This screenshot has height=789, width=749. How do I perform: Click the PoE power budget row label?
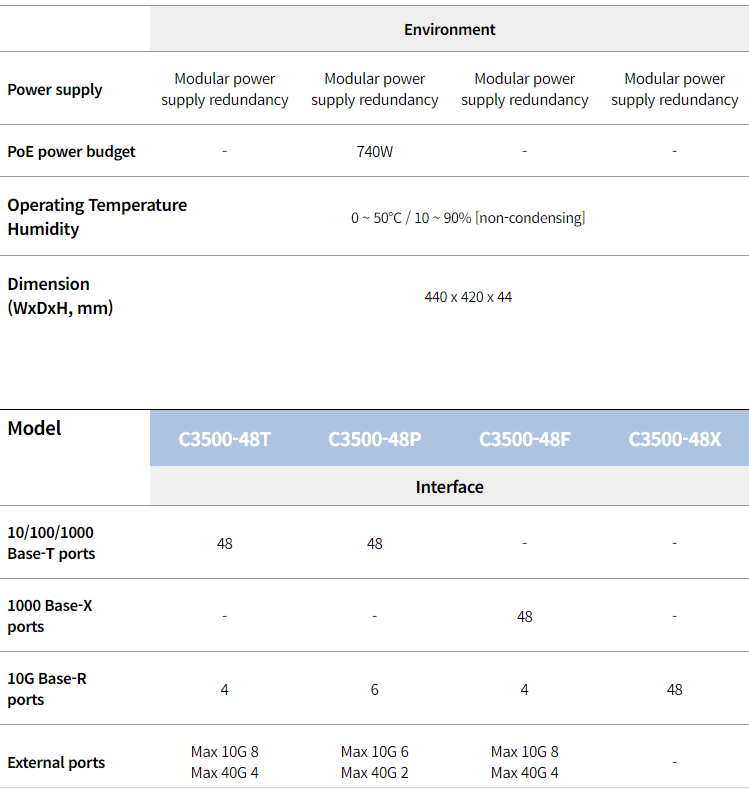point(71,151)
